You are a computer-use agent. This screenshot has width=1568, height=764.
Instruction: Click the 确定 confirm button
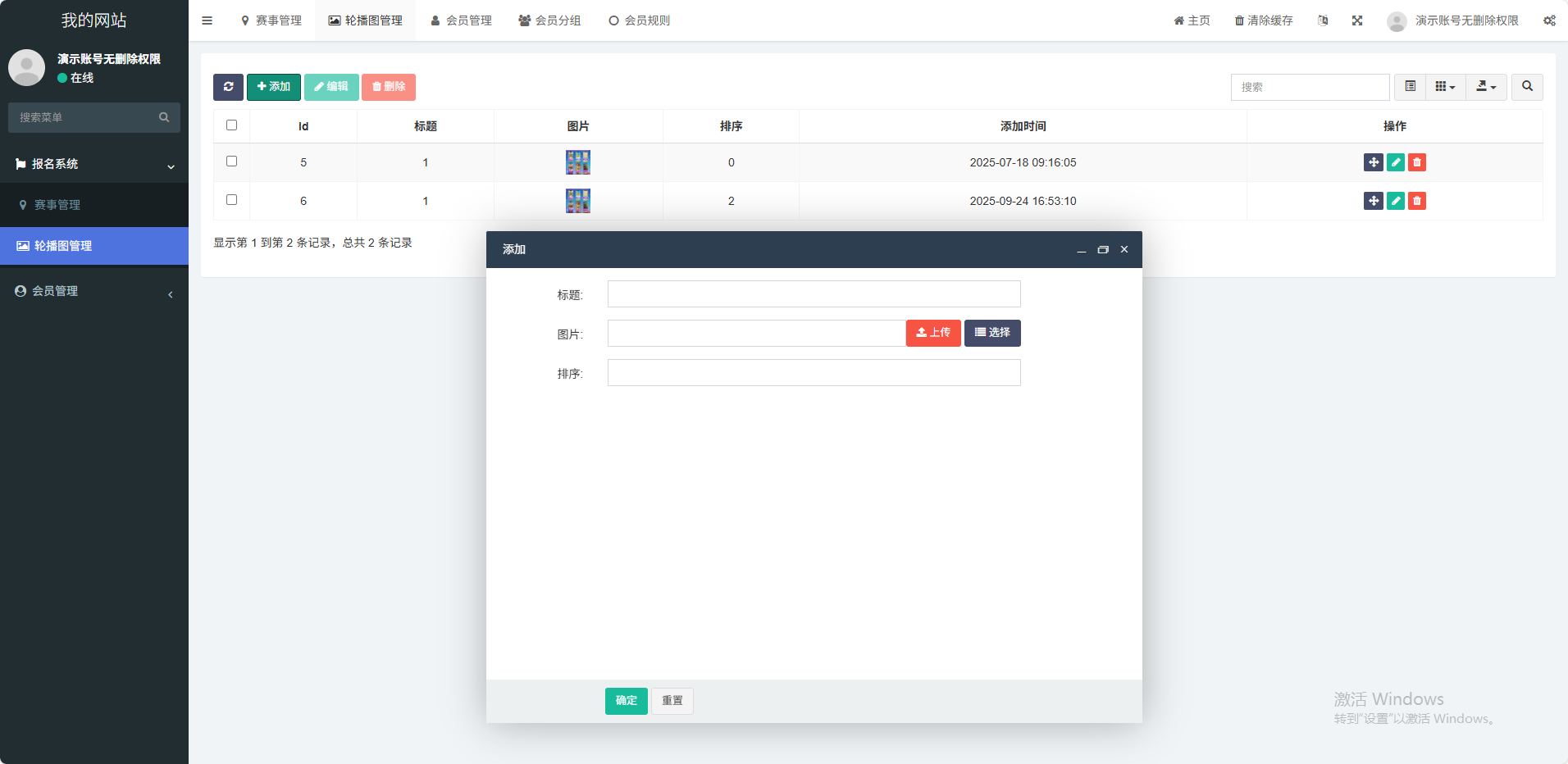click(627, 701)
